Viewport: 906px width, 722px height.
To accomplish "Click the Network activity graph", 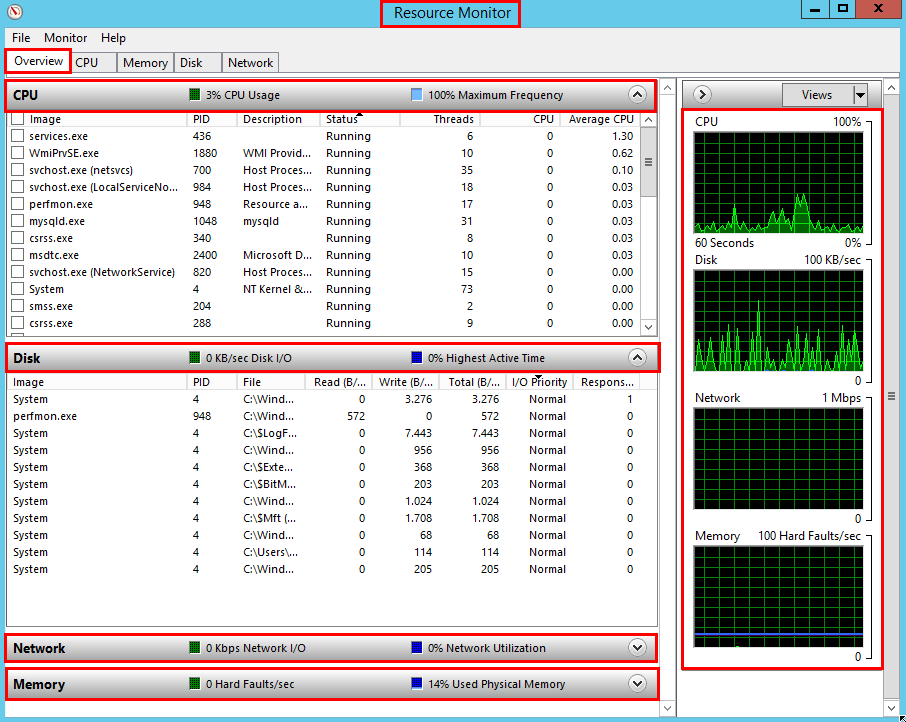I will tap(778, 459).
